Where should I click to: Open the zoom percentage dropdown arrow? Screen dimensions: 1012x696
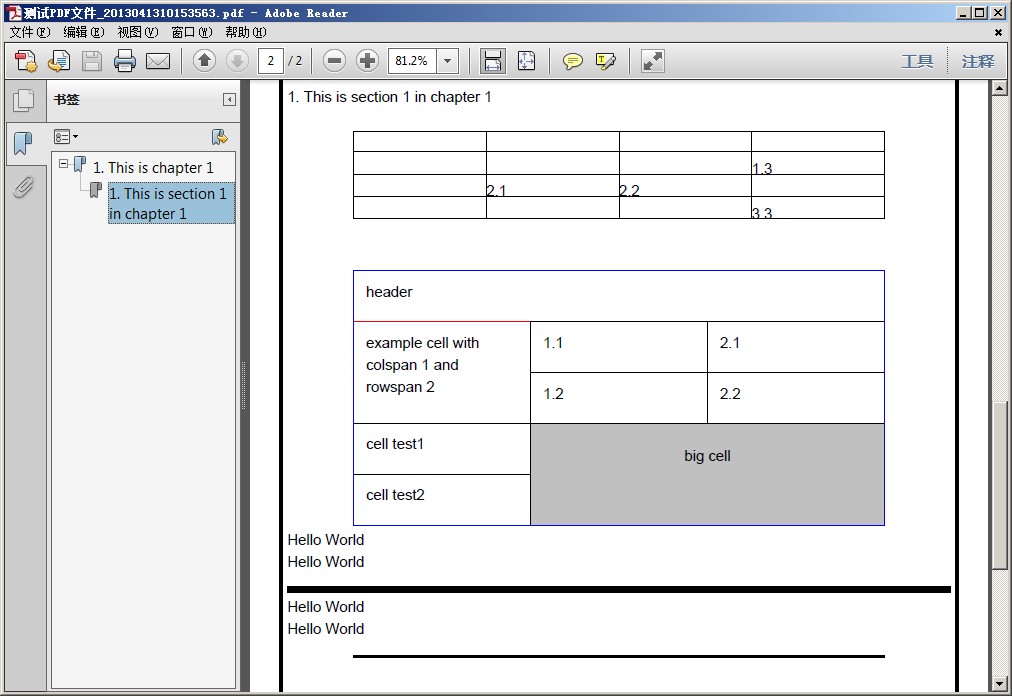click(x=447, y=61)
